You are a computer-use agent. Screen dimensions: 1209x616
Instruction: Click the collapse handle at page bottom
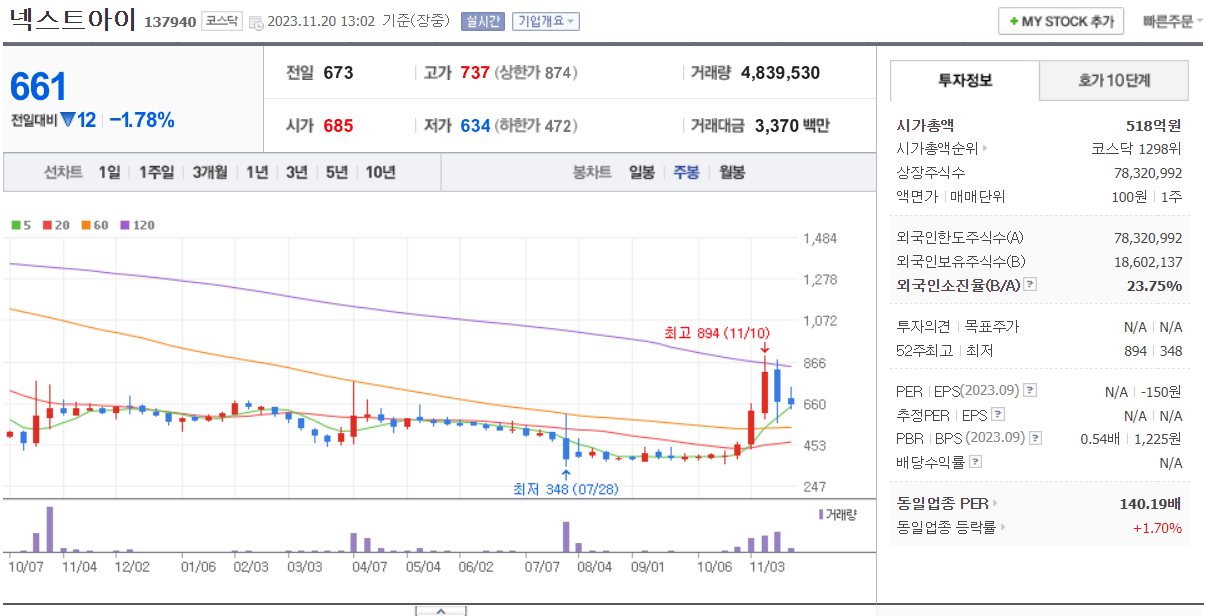pos(441,610)
